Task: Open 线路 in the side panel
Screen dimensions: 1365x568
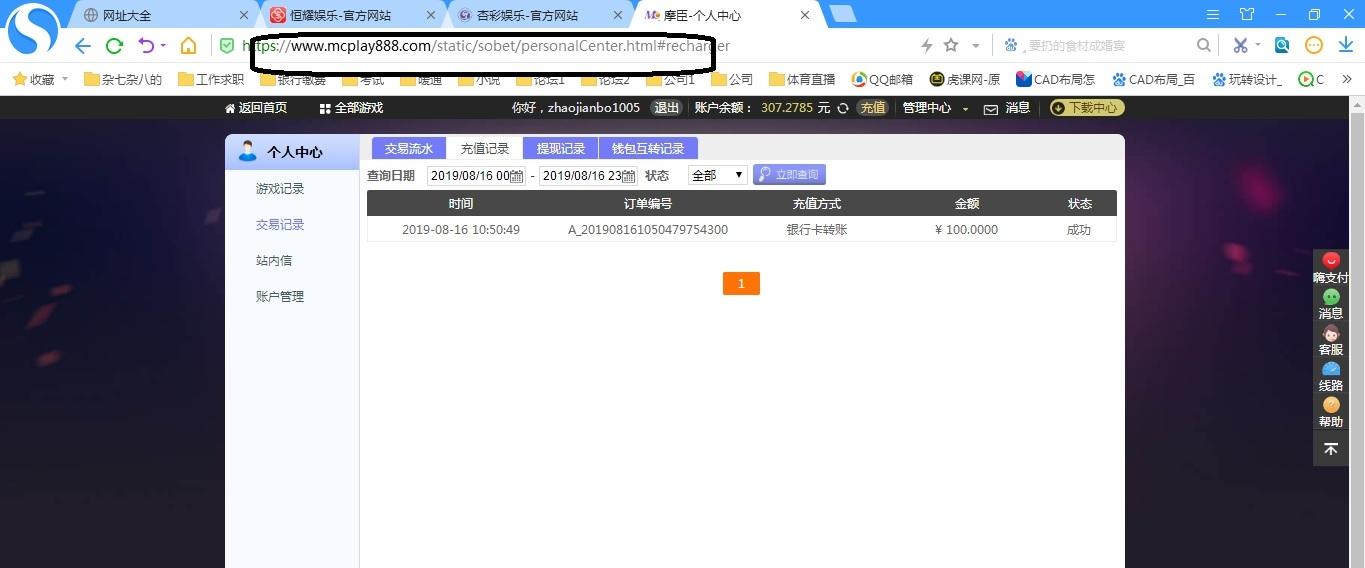Action: click(x=1331, y=376)
